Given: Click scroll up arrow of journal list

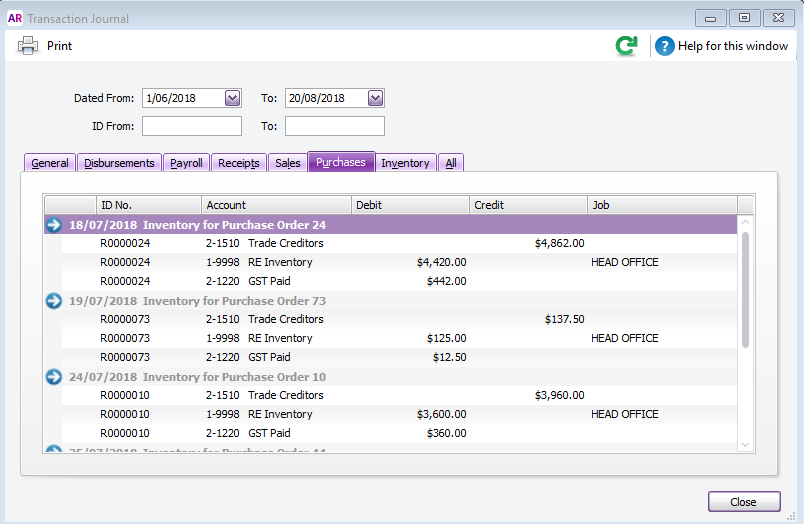Looking at the screenshot, I should pyautogui.click(x=746, y=222).
